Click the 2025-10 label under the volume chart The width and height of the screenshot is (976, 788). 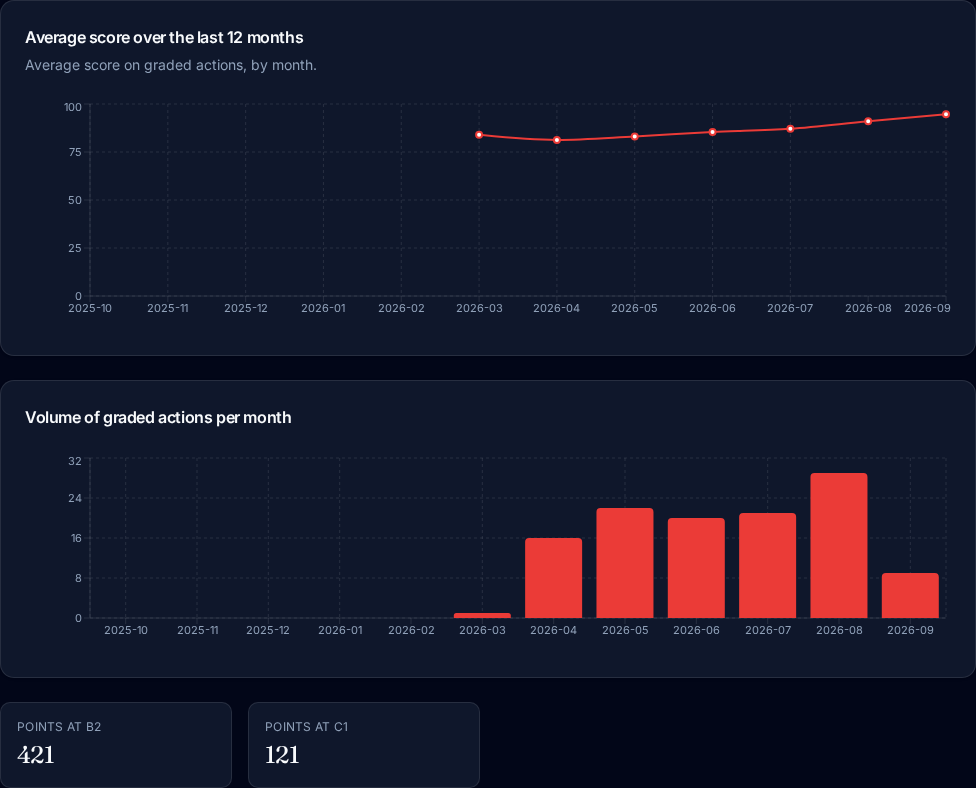(x=126, y=630)
